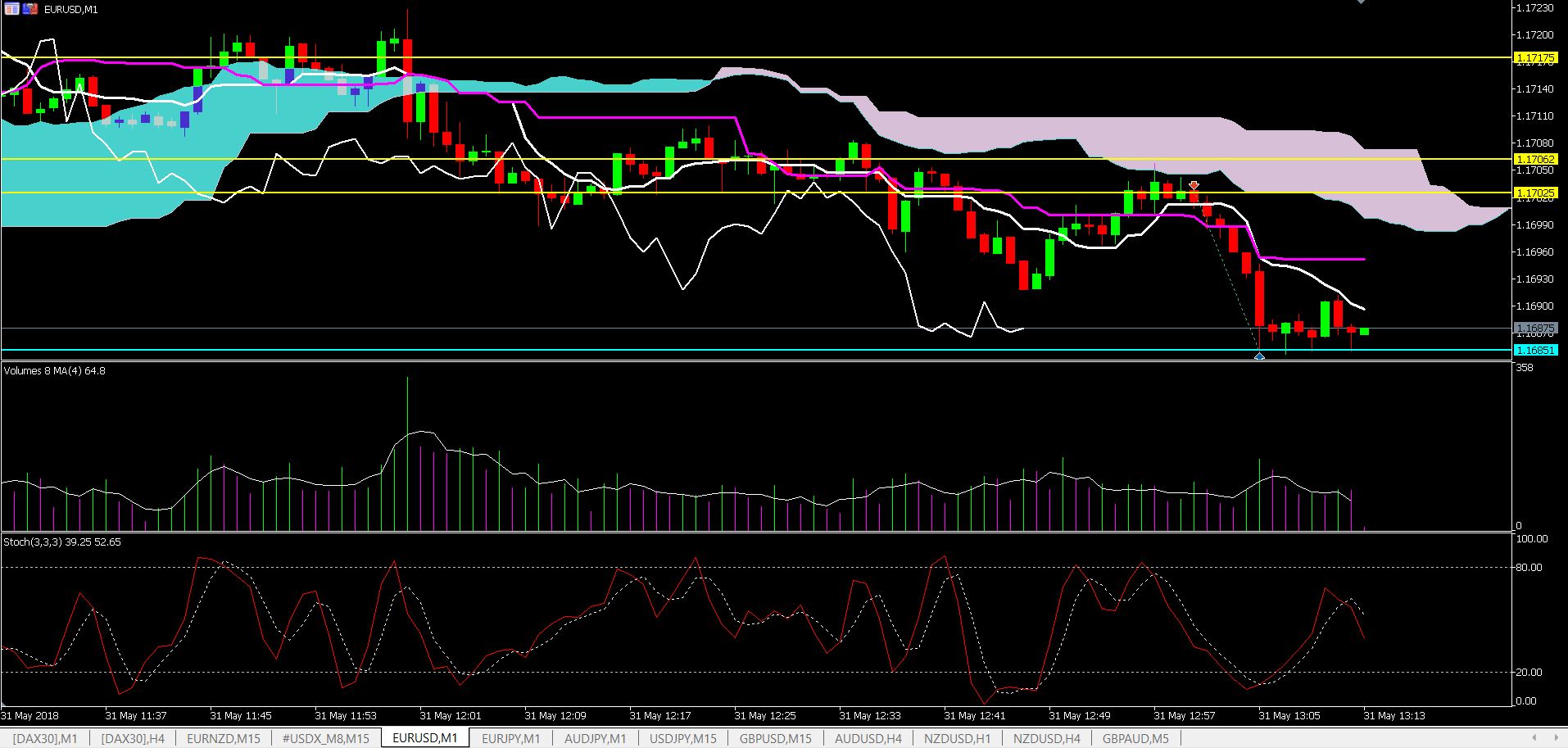
Task: Click the blue arrow marker below the candles
Action: (1259, 356)
